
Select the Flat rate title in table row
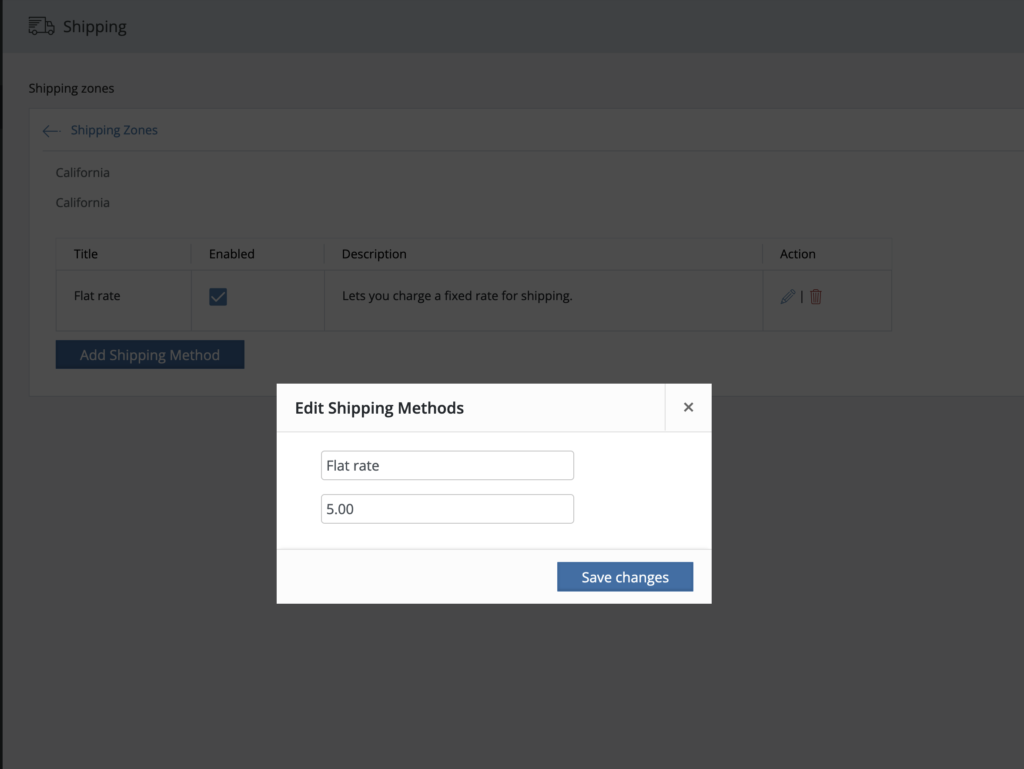97,296
